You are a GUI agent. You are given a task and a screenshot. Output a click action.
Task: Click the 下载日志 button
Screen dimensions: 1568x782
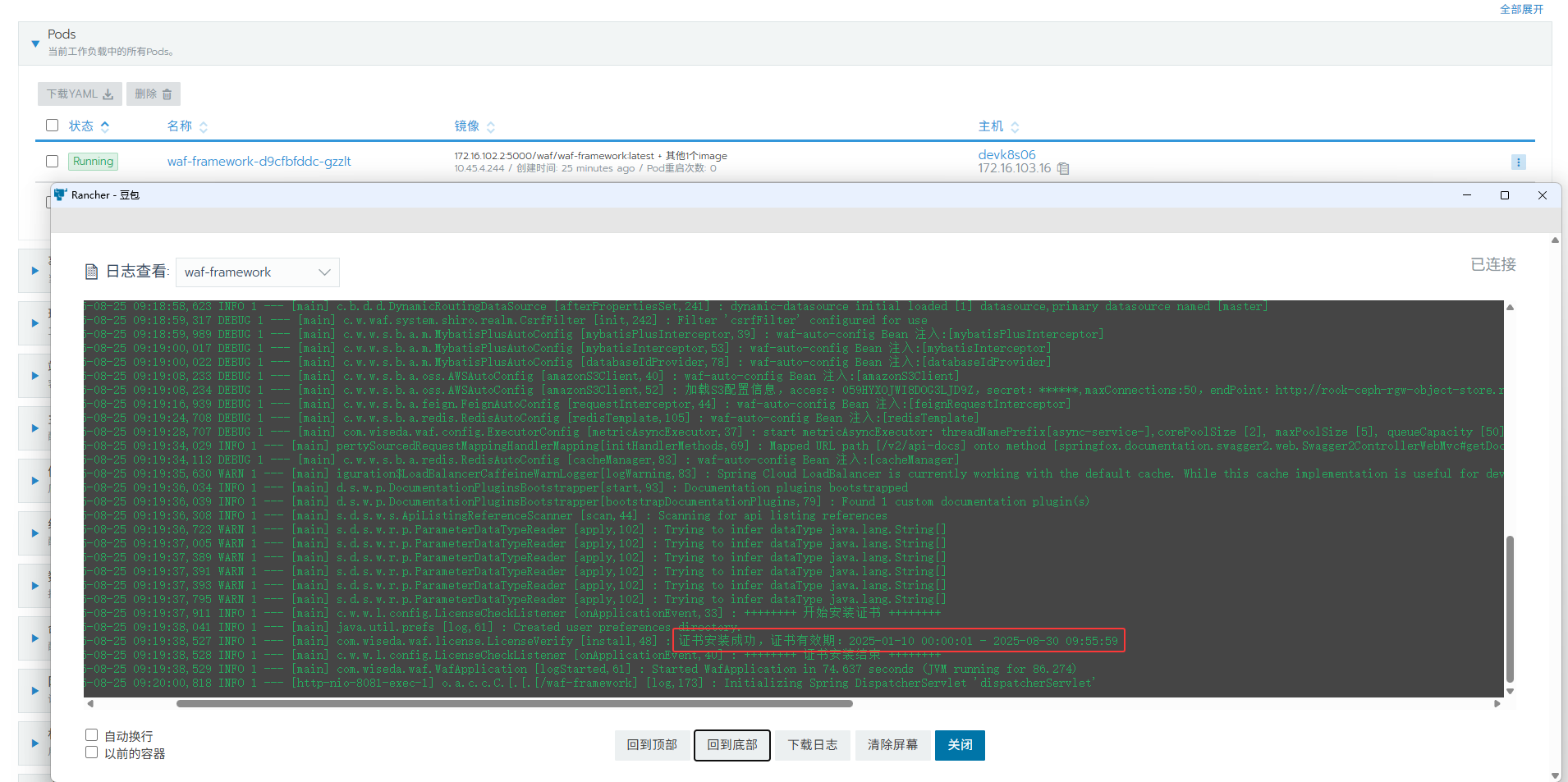click(x=812, y=745)
